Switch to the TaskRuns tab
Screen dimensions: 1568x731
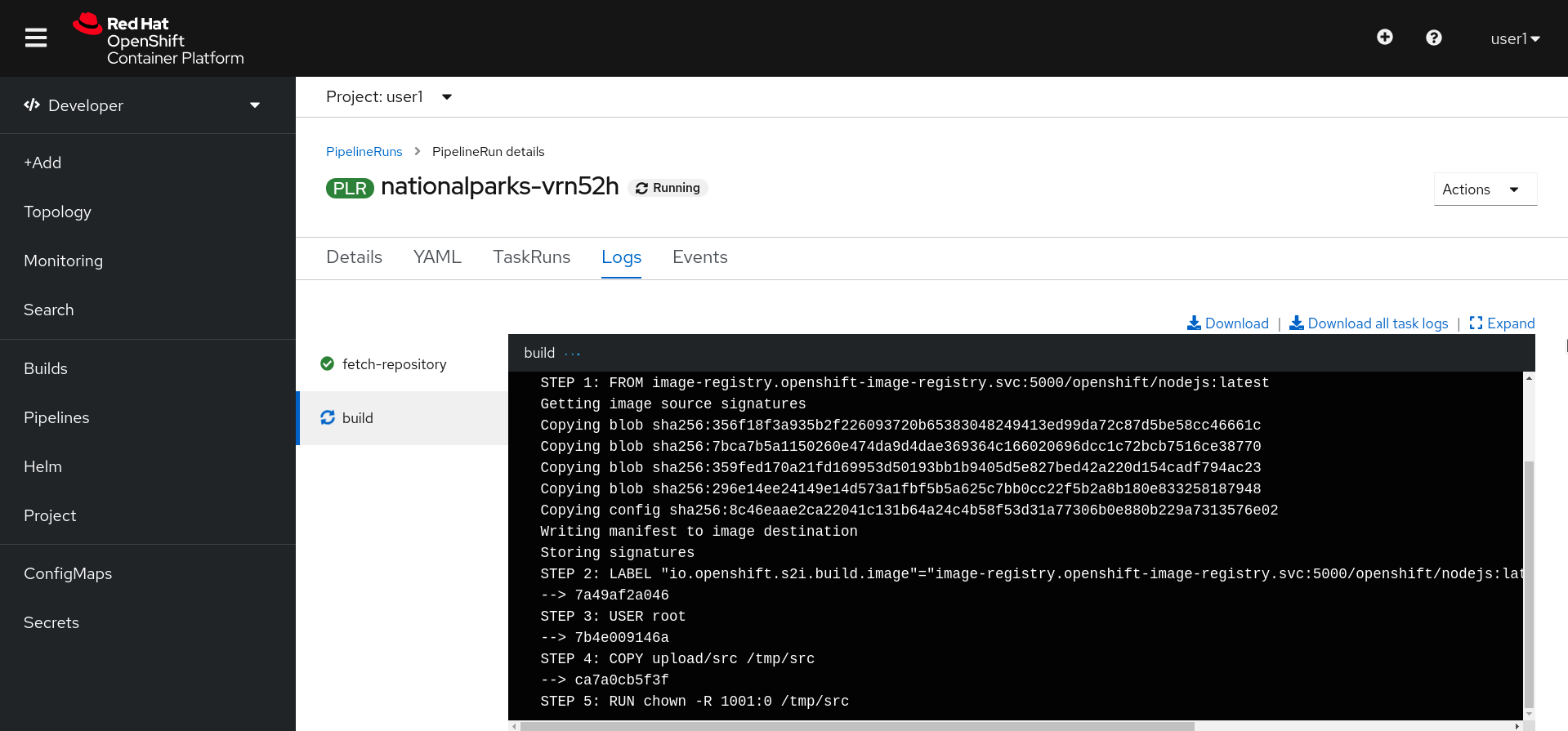[531, 257]
